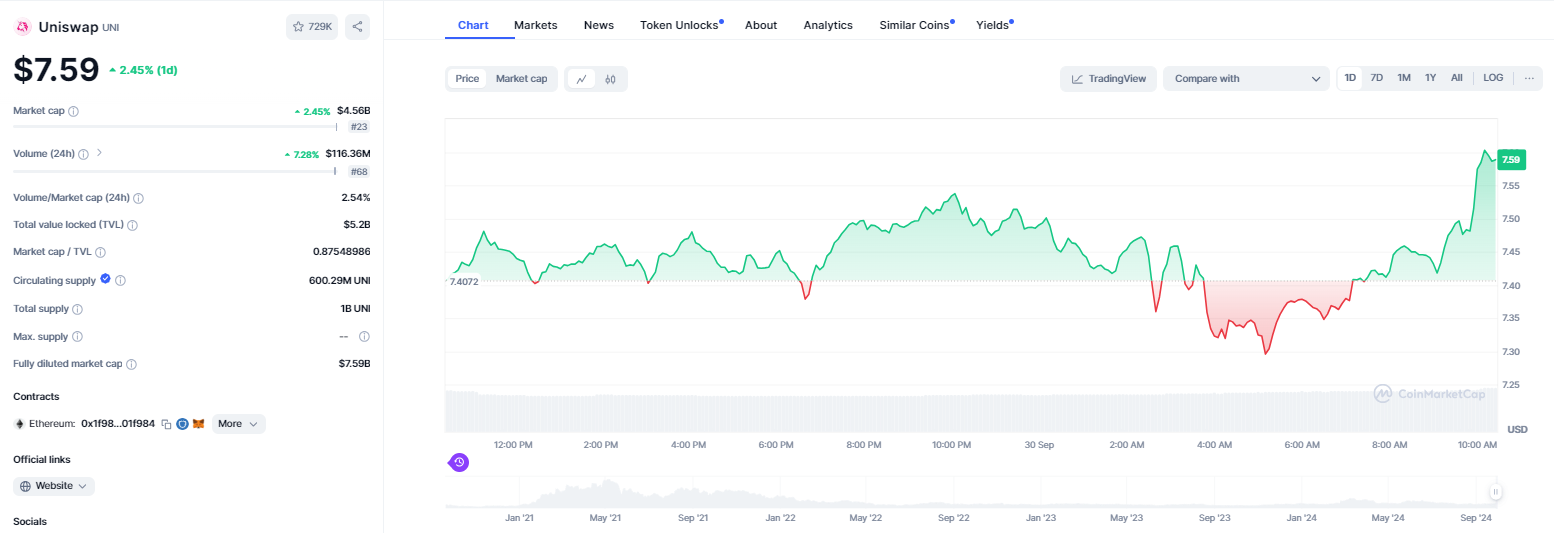Image resolution: width=1554 pixels, height=533 pixels.
Task: Click the $7.59 headline price
Action: [56, 69]
